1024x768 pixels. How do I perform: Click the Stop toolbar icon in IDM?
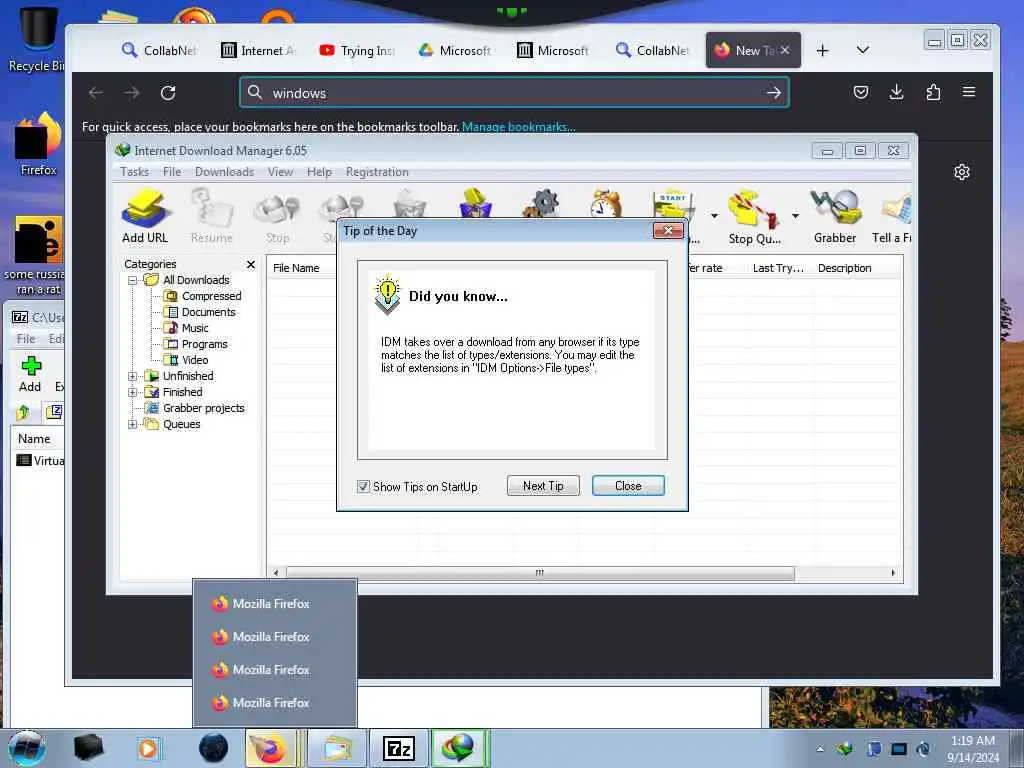click(278, 216)
